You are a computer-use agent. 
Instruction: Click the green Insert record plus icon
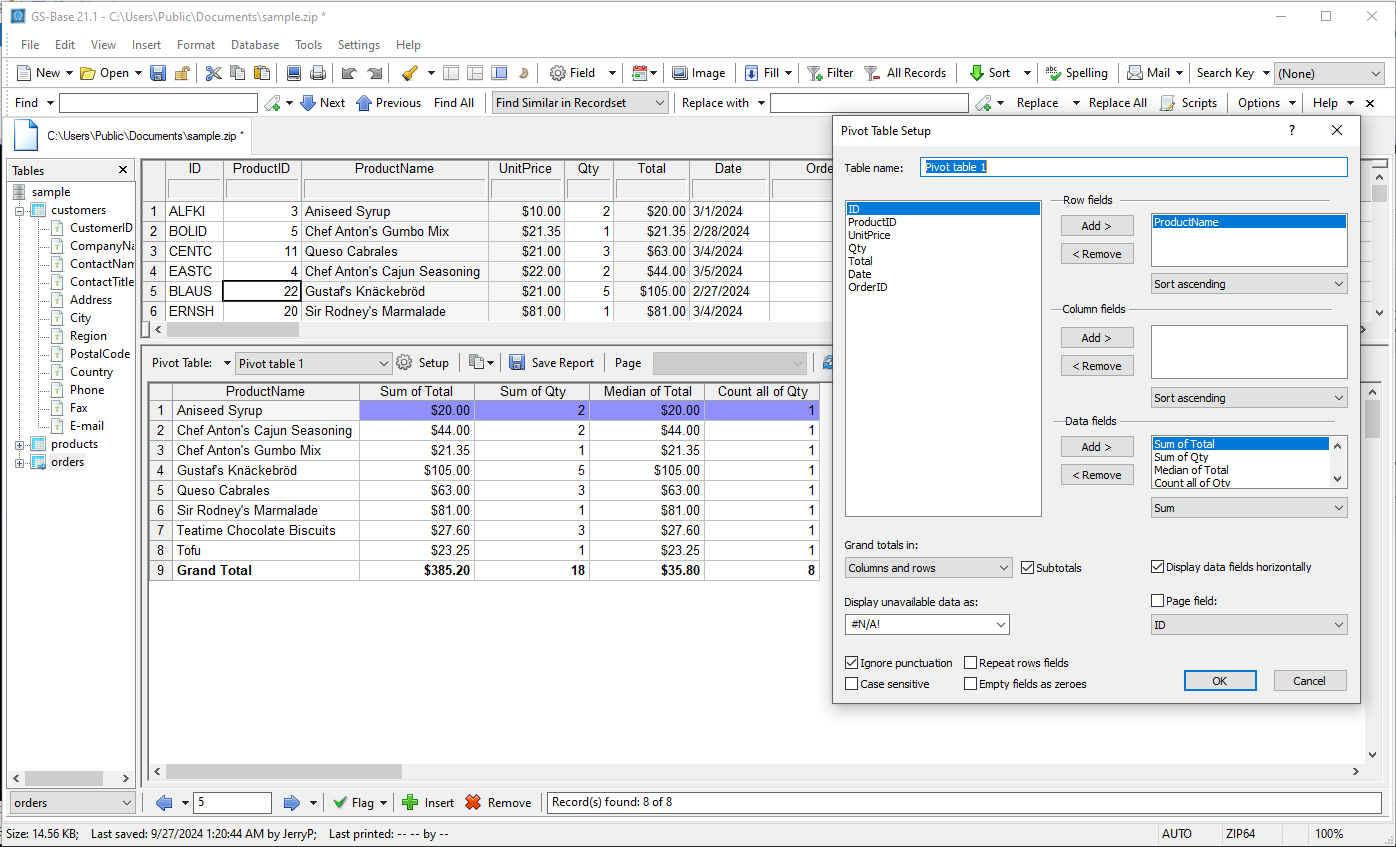pyautogui.click(x=410, y=802)
